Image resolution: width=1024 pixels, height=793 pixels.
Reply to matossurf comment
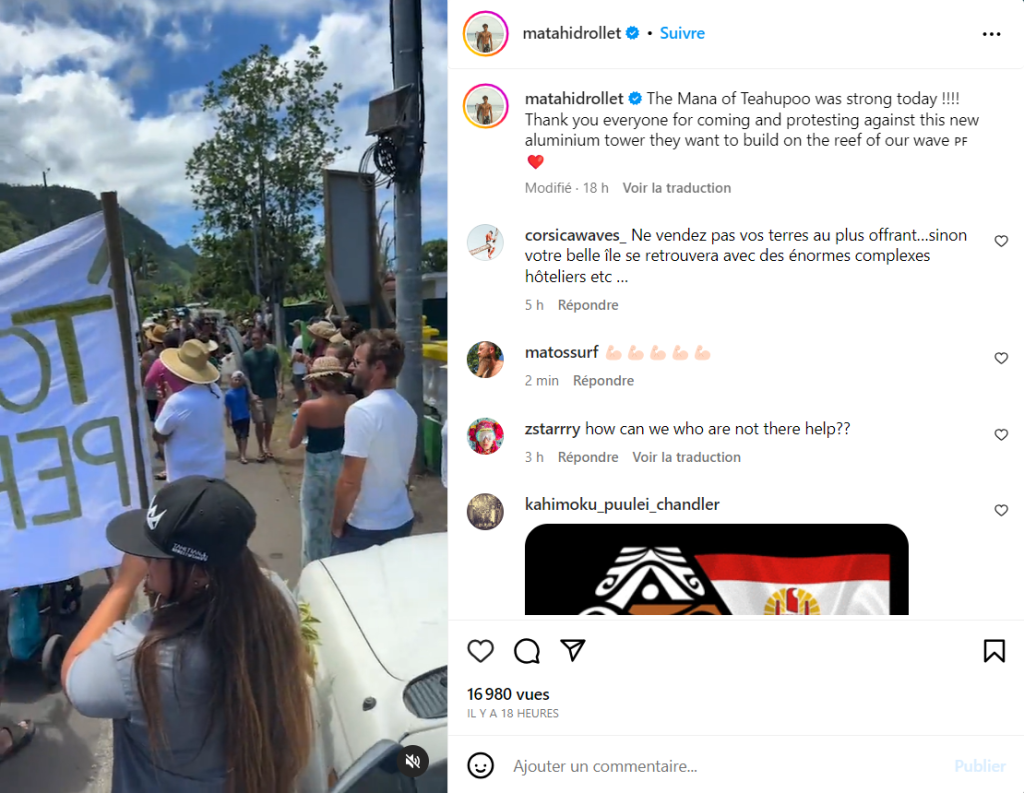click(603, 381)
